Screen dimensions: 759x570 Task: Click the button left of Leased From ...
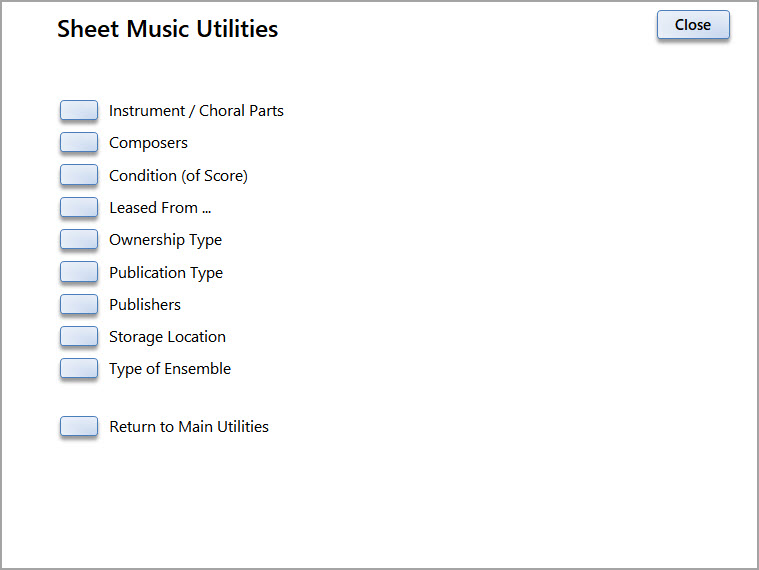tap(79, 208)
